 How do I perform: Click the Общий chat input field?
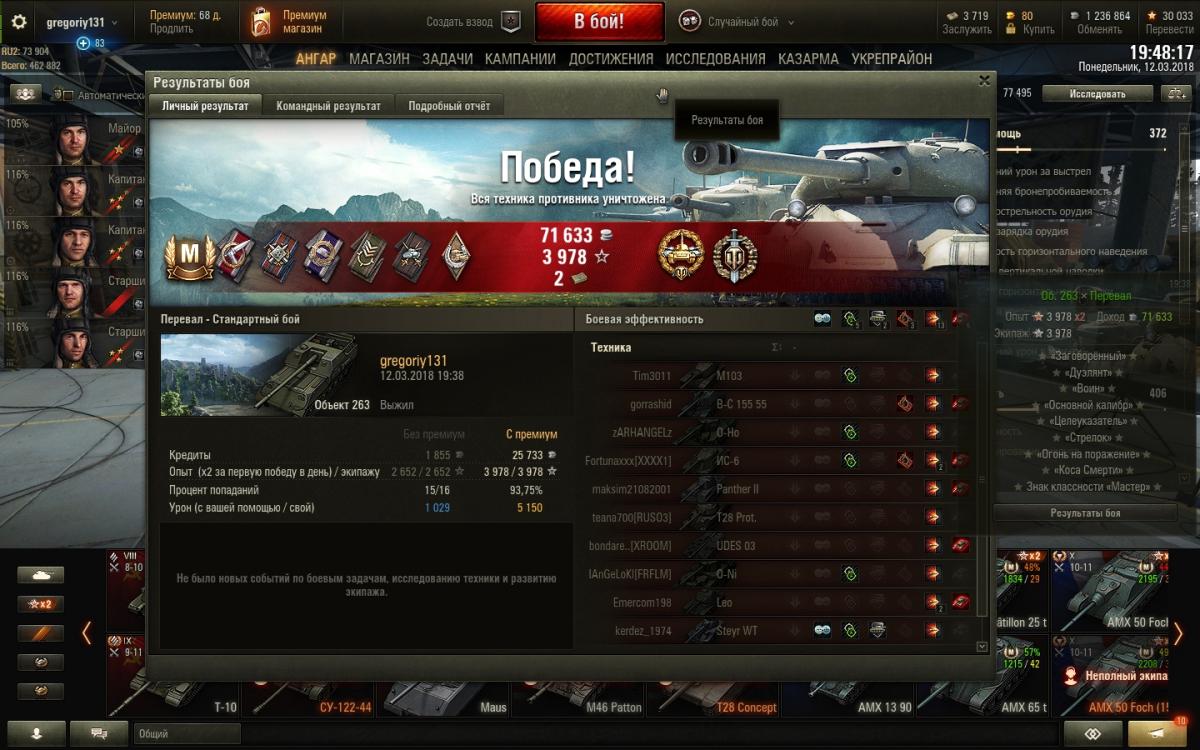187,733
